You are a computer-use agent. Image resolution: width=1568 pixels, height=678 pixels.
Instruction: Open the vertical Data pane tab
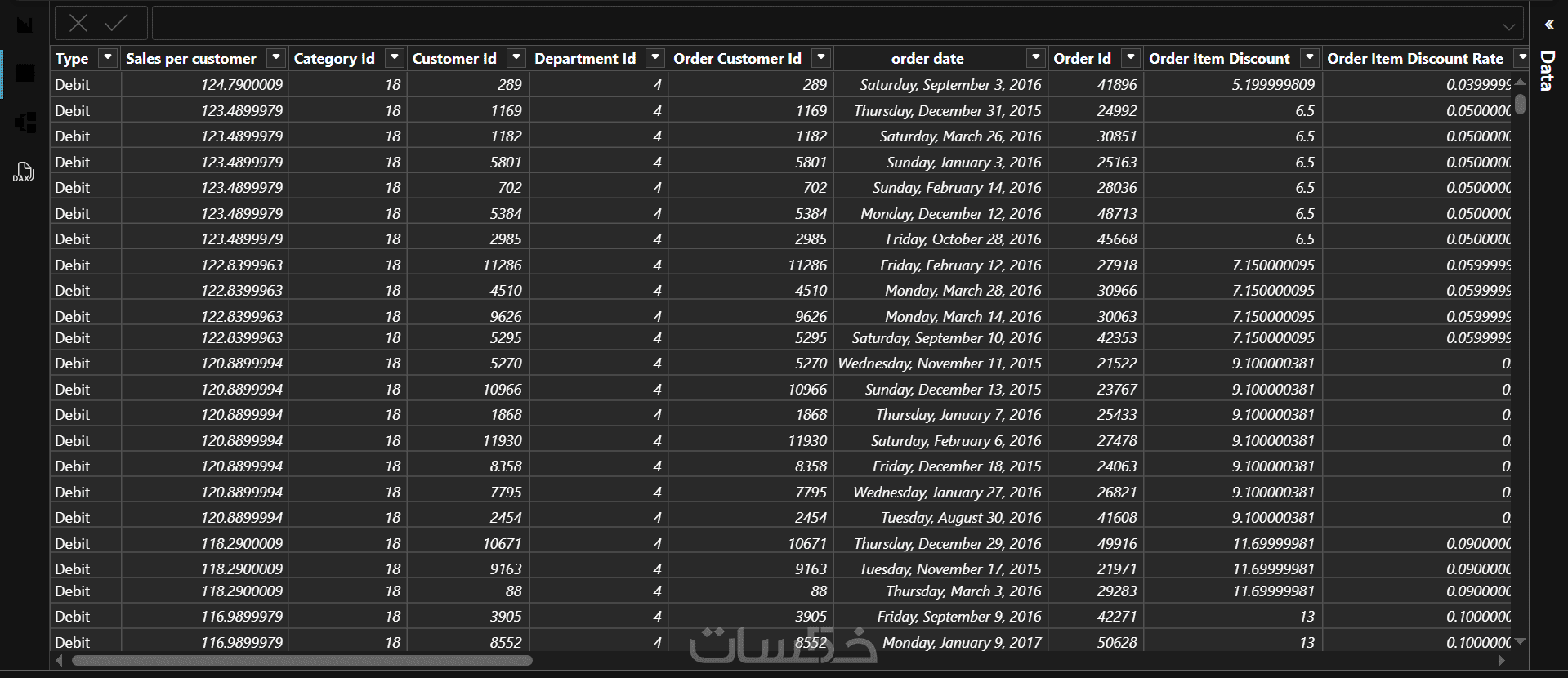pos(1547,71)
